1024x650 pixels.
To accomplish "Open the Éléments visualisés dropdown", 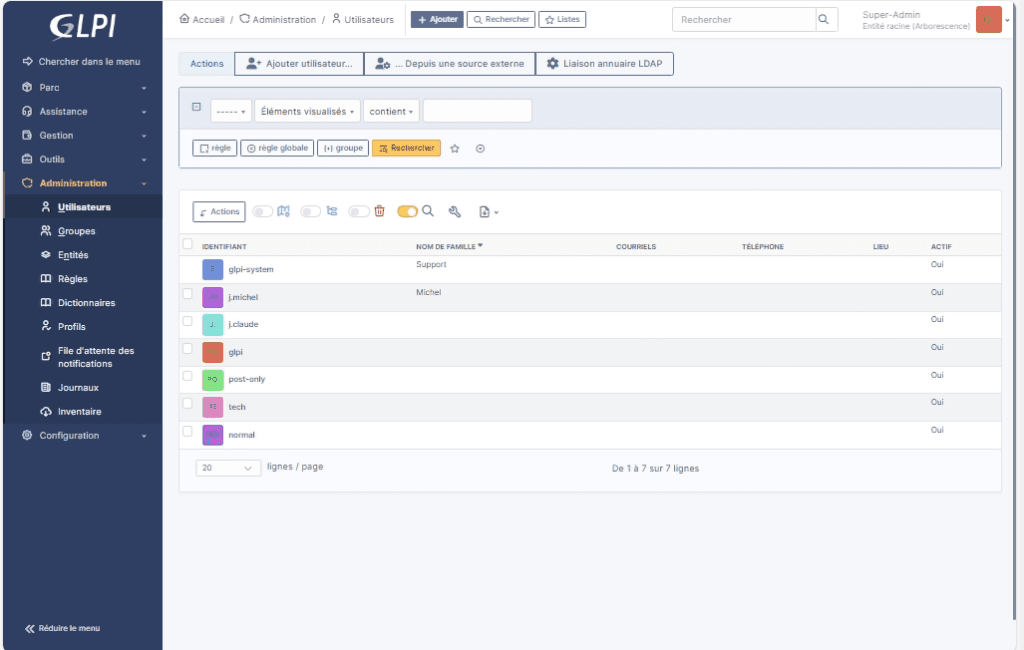I will point(308,112).
